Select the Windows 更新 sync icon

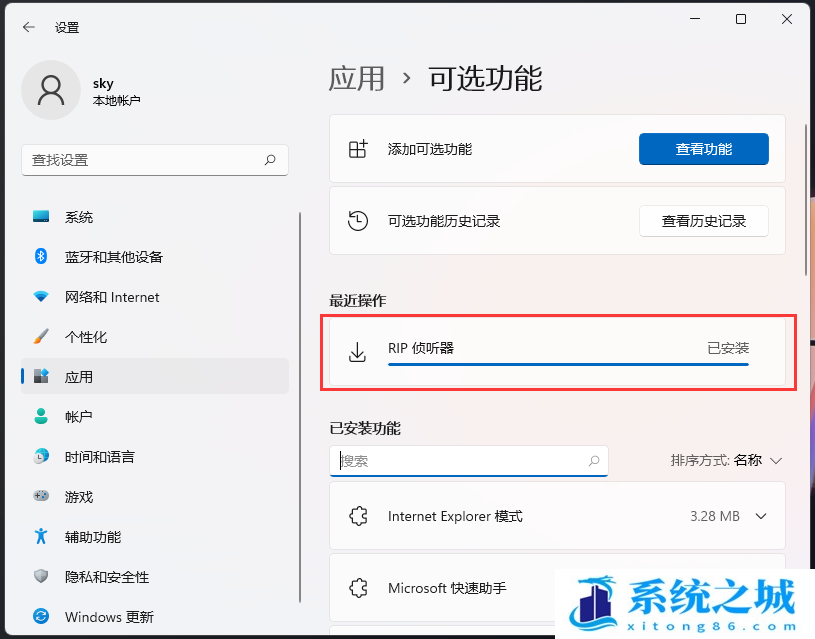41,616
